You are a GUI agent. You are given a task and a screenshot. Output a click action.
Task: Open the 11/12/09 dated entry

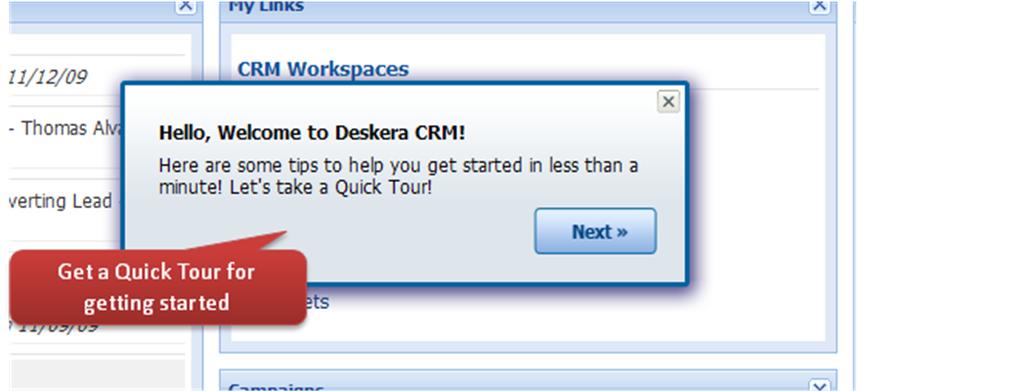pos(47,77)
